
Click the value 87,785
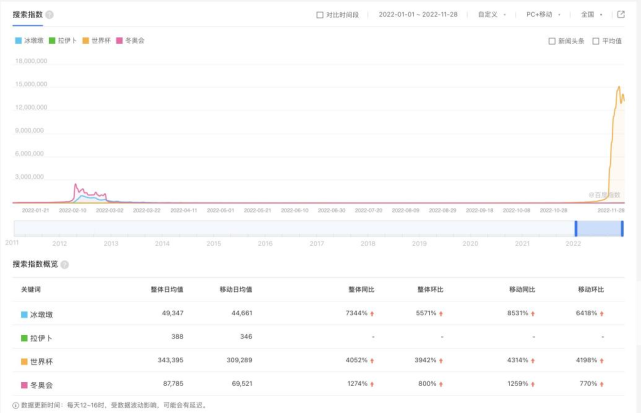[173, 384]
